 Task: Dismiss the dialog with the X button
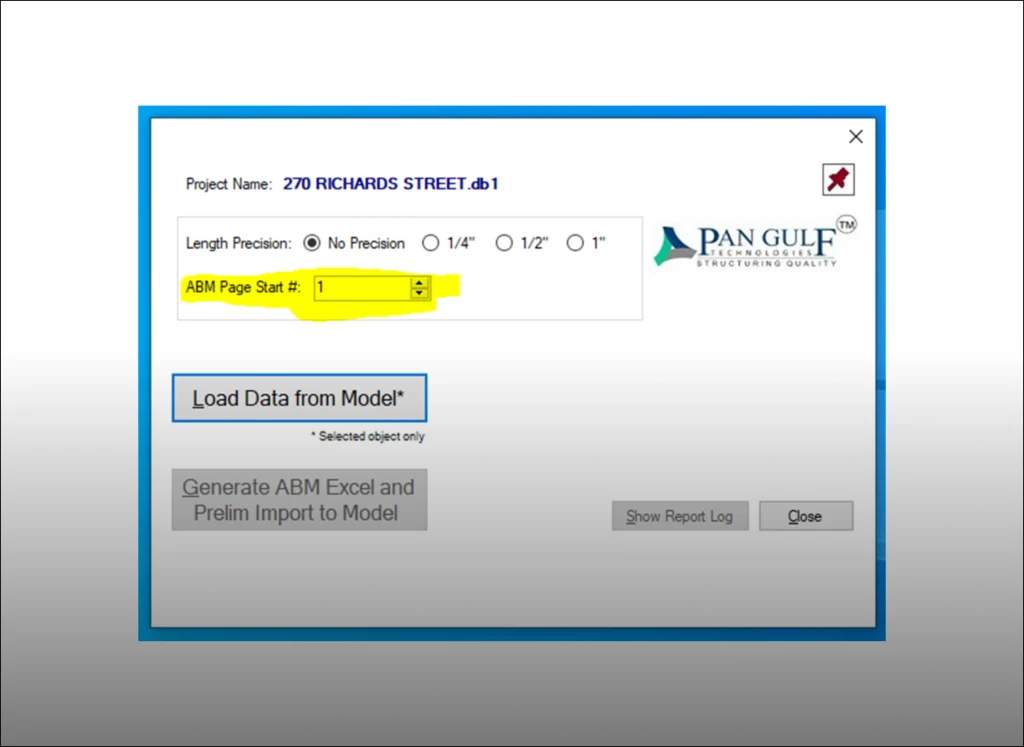tap(855, 136)
